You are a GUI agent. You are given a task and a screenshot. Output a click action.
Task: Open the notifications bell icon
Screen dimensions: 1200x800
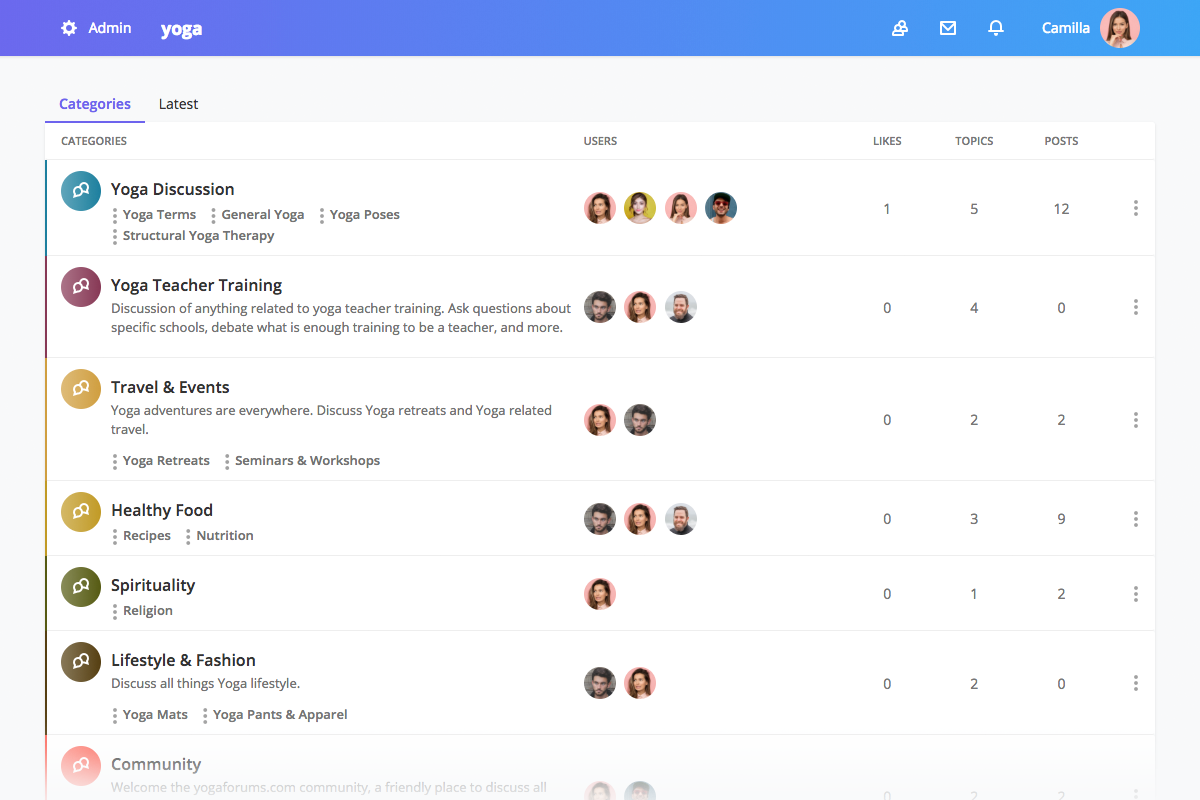click(995, 28)
